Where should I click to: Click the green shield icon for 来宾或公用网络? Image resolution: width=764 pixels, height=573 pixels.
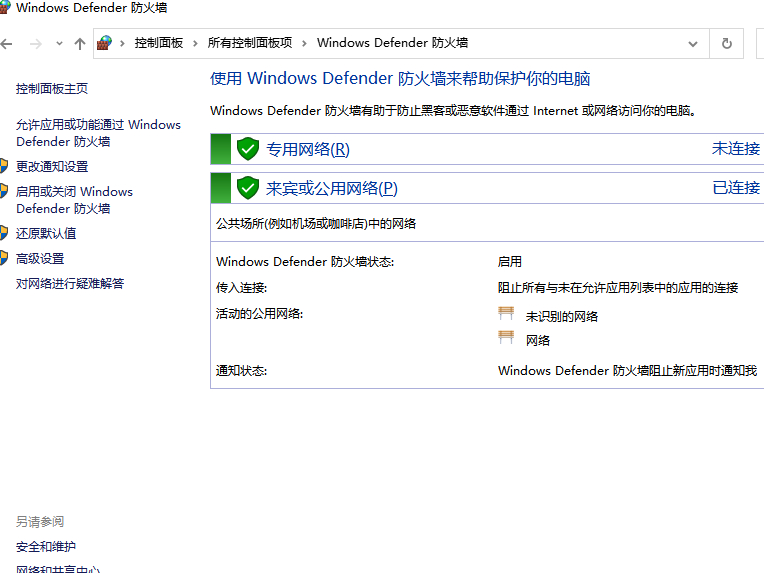[x=248, y=188]
